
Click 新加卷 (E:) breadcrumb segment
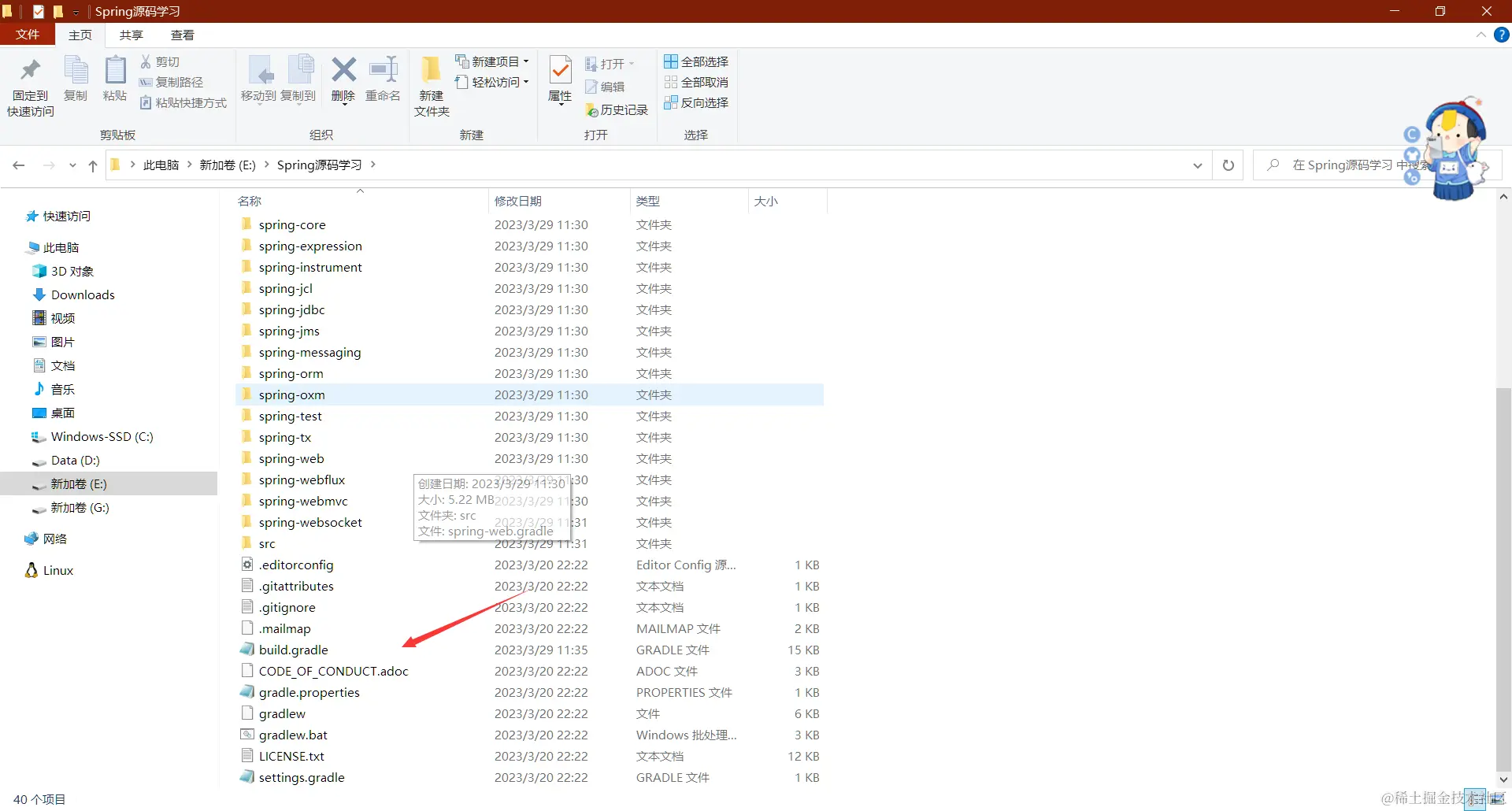[x=228, y=165]
